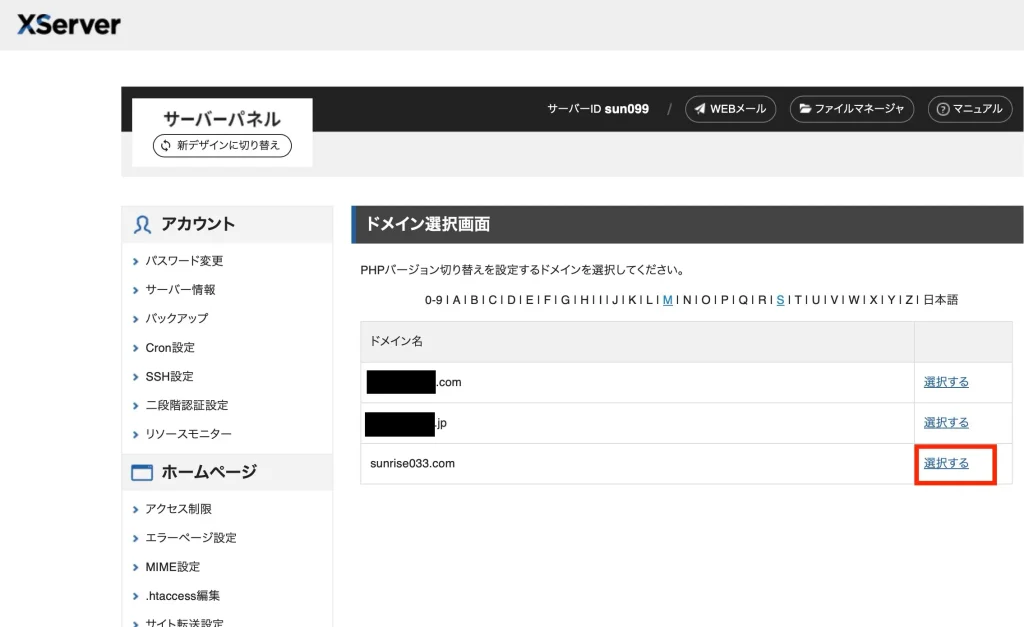Open 二段階認証設定 in the sidebar
The image size is (1024, 627).
(x=187, y=405)
